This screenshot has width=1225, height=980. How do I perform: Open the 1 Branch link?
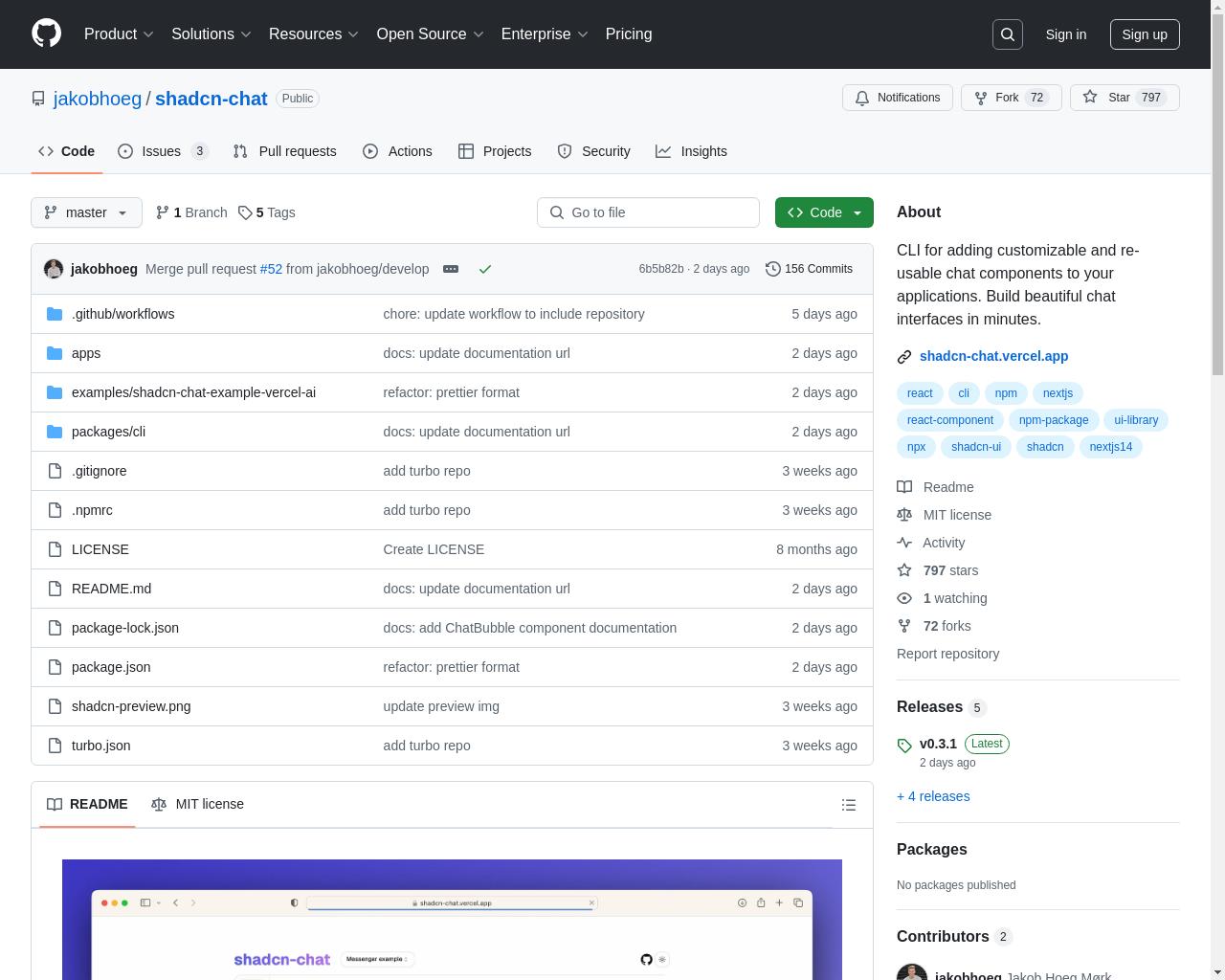coord(191,212)
